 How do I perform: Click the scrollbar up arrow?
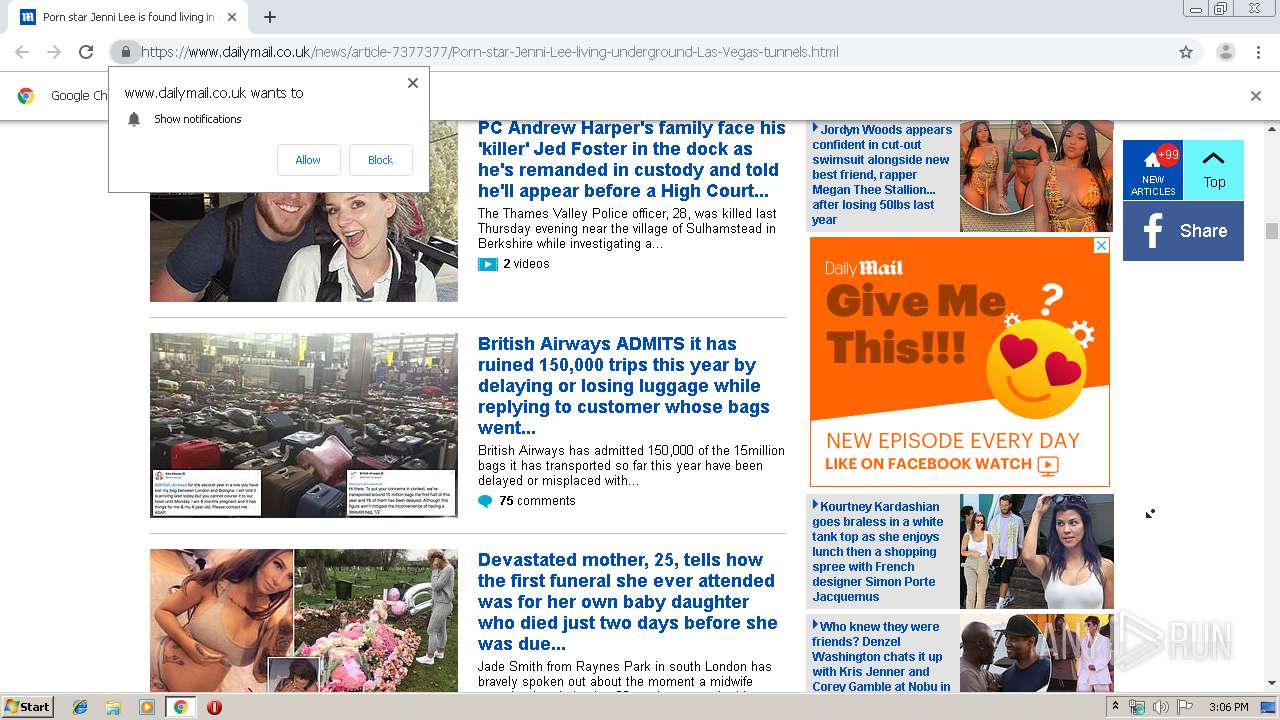coord(1272,128)
